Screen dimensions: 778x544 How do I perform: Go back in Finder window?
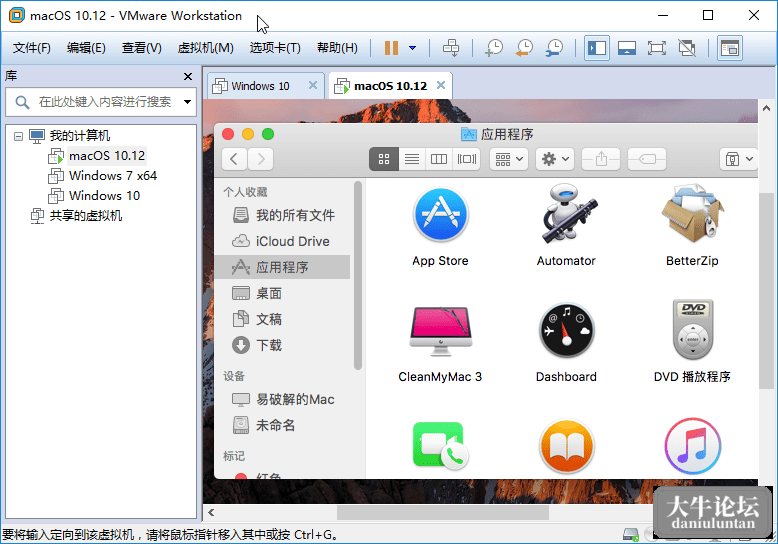235,159
